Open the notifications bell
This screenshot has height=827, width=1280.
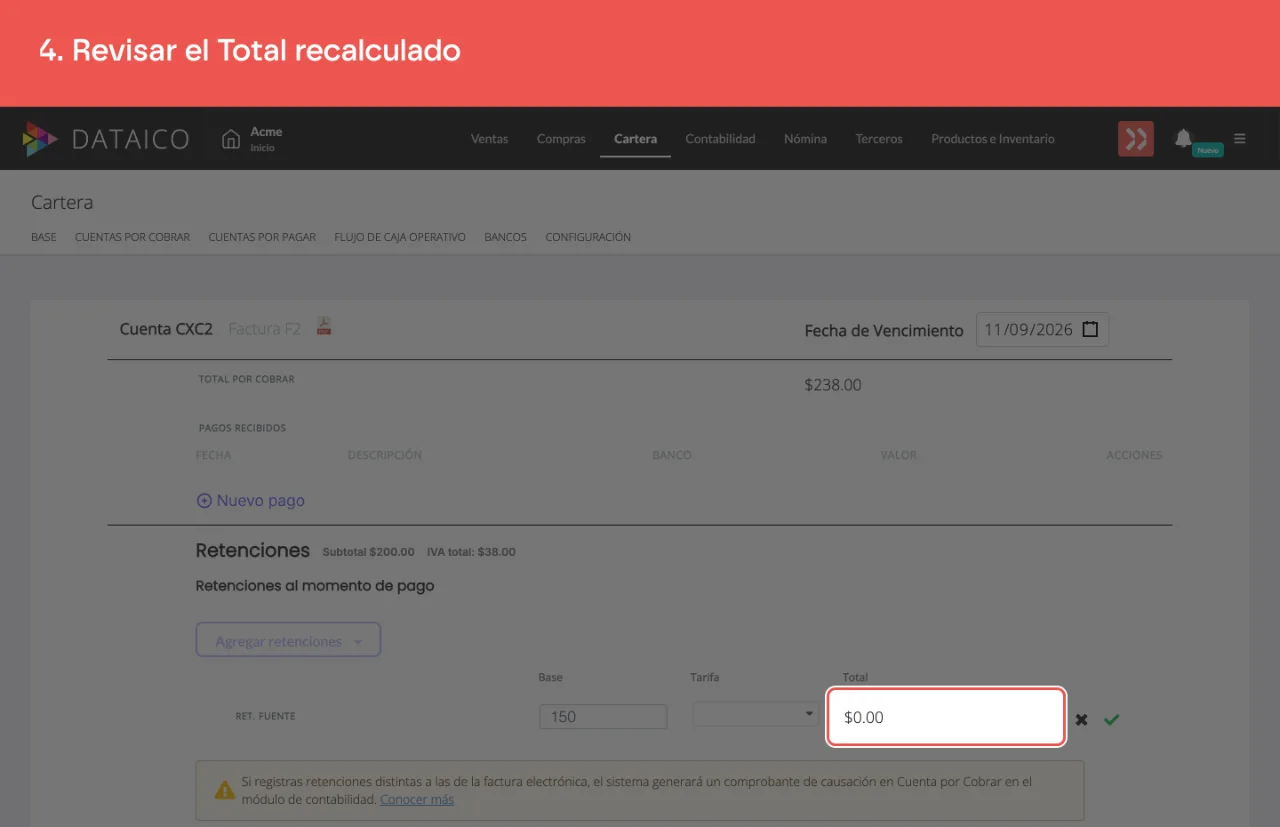pos(1183,138)
